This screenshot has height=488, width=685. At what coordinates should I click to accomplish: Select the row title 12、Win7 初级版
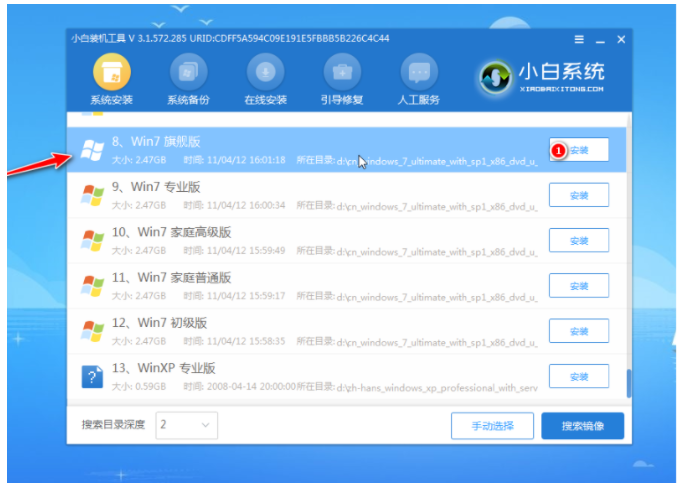159,323
